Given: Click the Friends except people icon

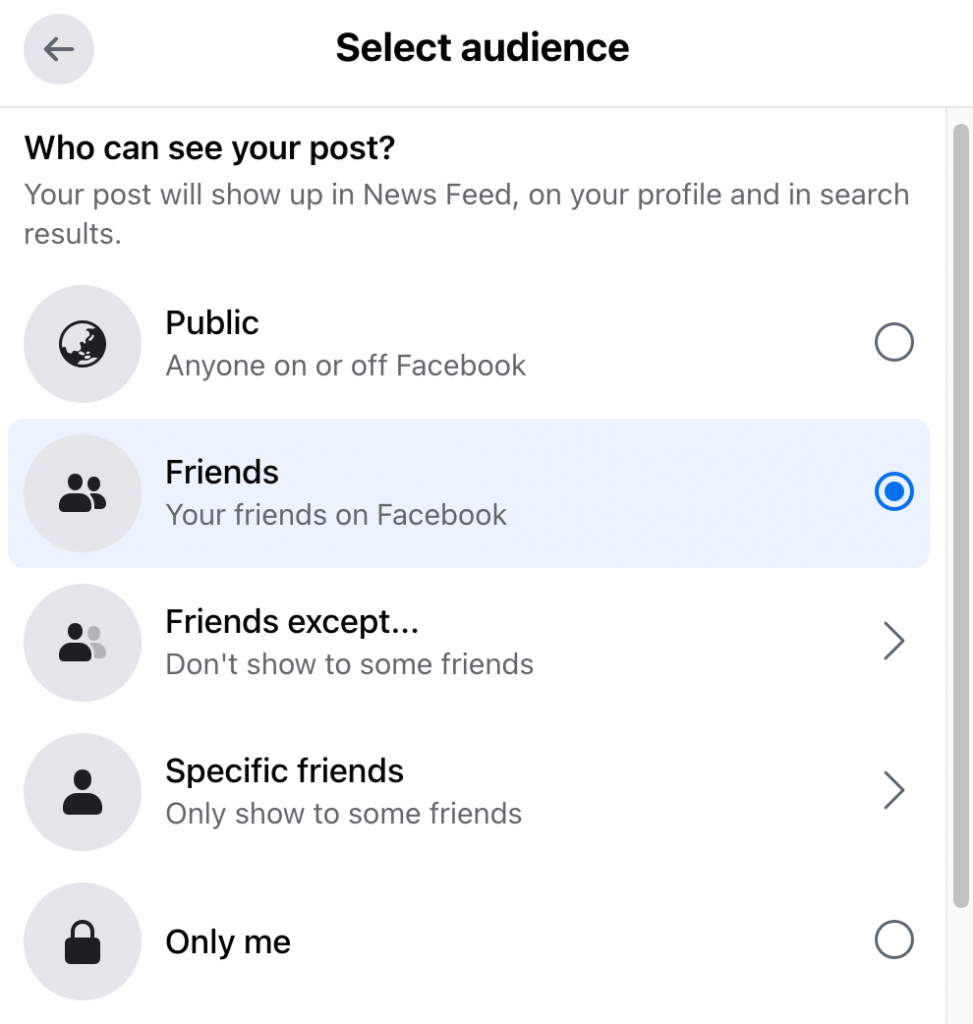Looking at the screenshot, I should [x=82, y=643].
